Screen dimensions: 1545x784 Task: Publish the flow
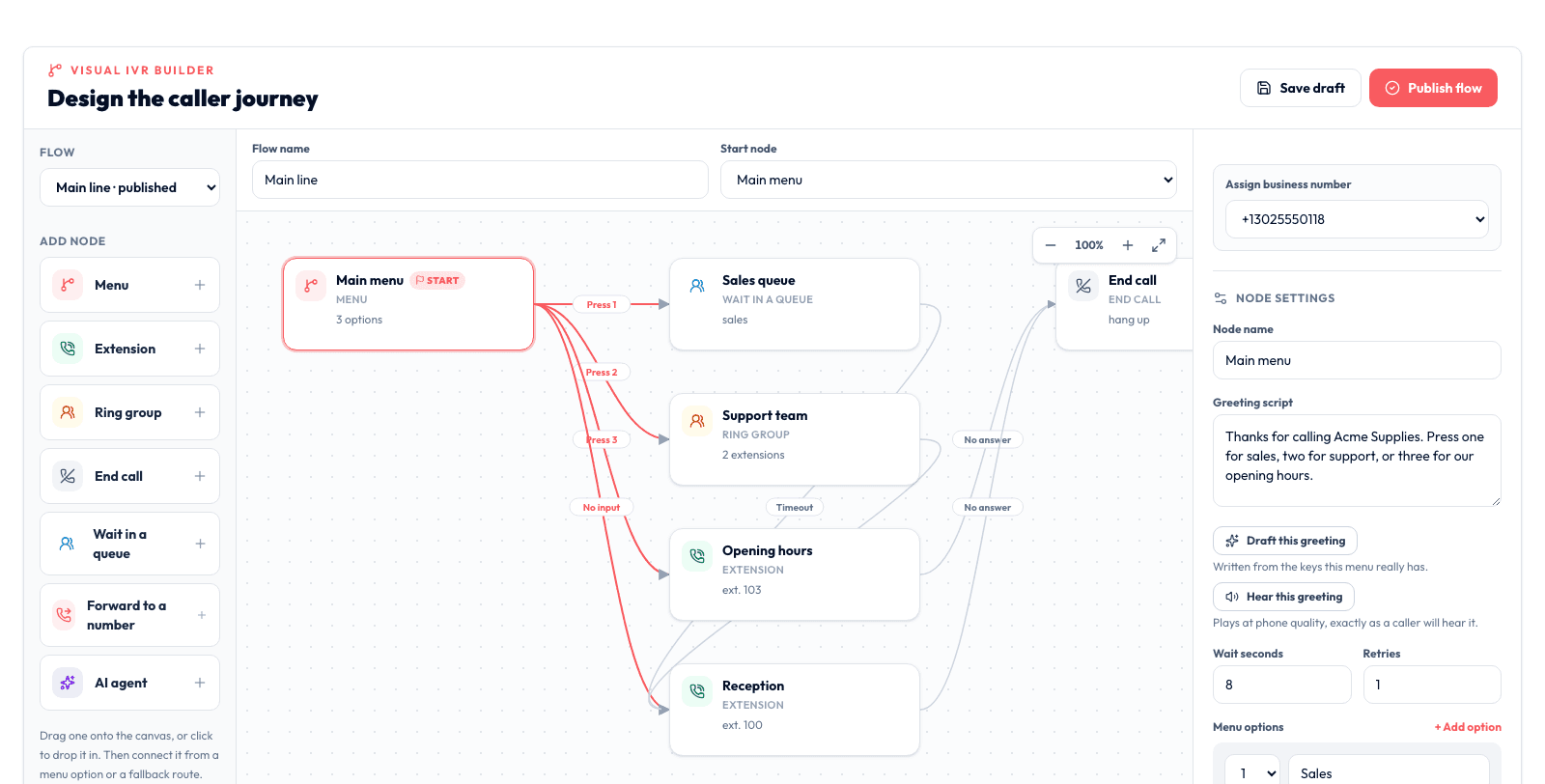point(1433,88)
